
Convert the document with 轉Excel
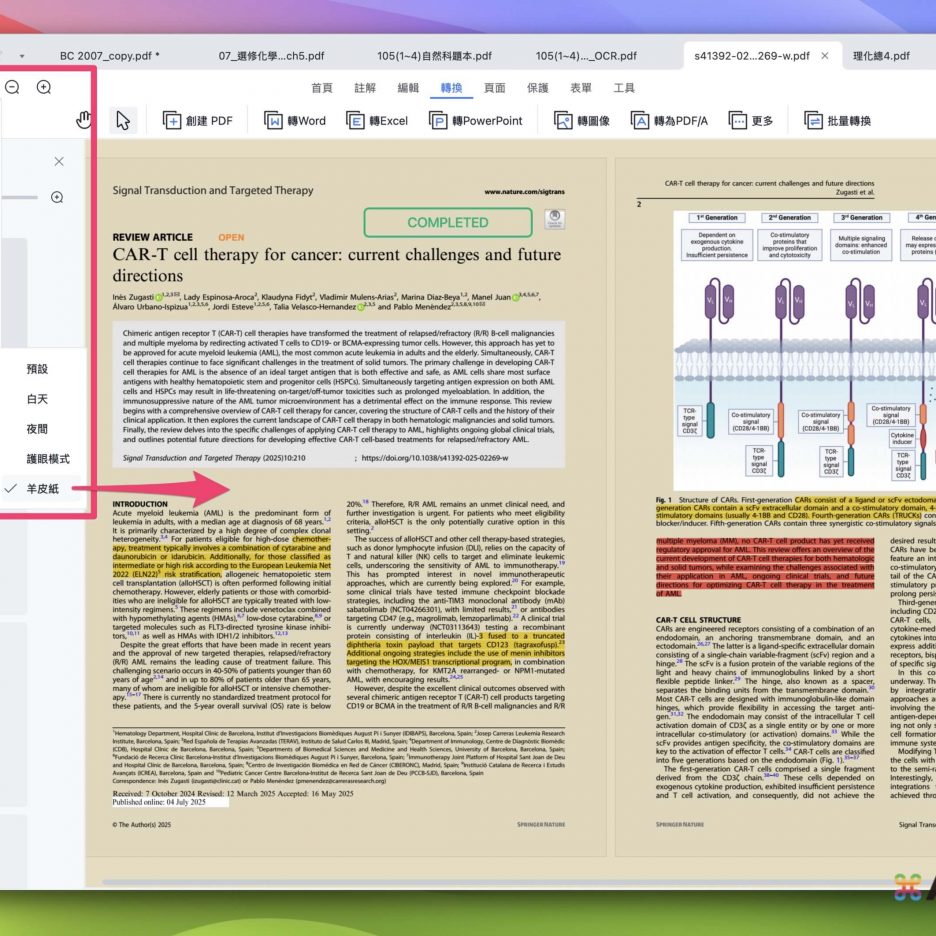pyautogui.click(x=377, y=121)
